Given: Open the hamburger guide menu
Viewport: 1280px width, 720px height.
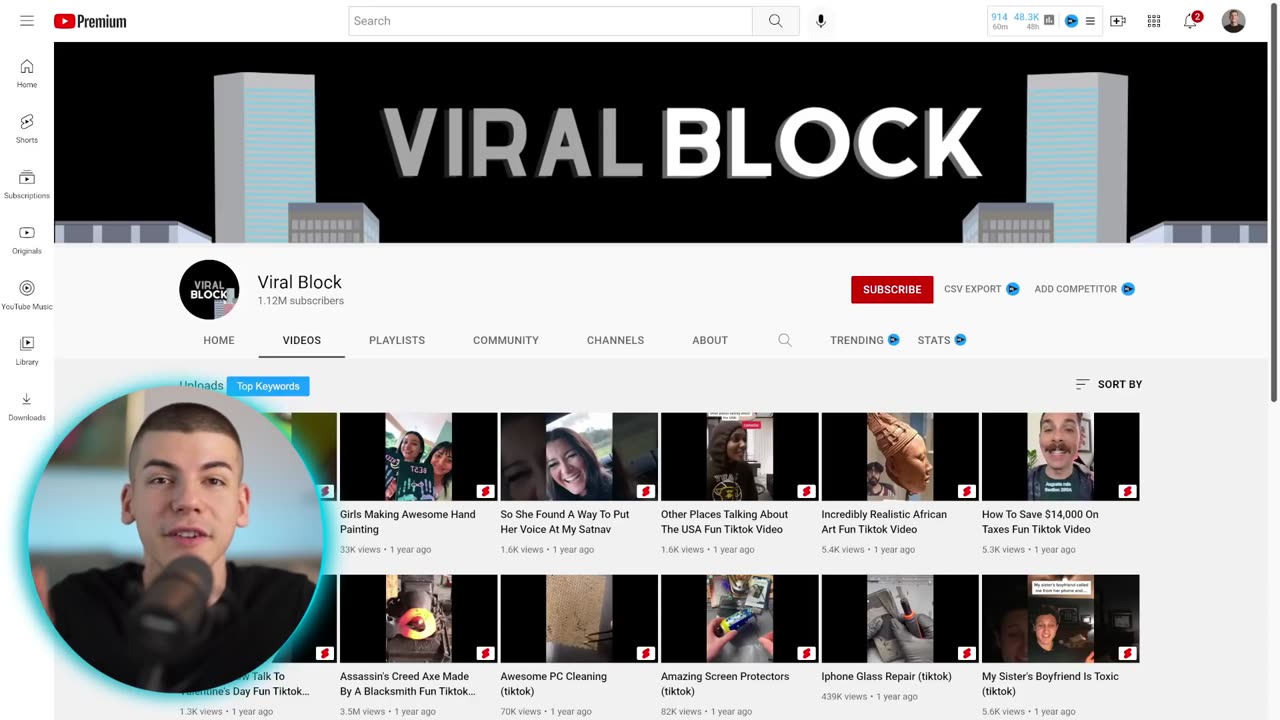Looking at the screenshot, I should (x=27, y=21).
